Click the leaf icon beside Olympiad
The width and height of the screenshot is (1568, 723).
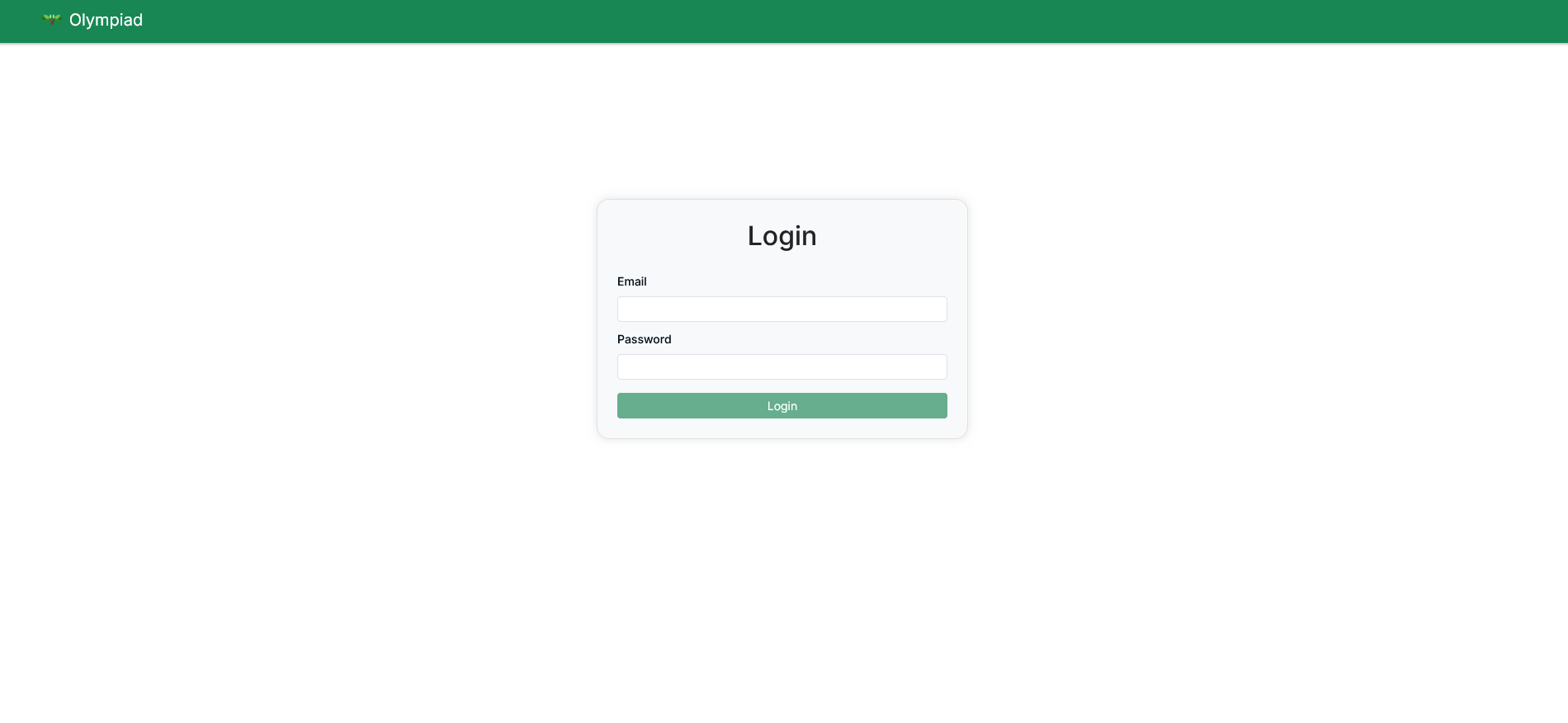coord(52,20)
